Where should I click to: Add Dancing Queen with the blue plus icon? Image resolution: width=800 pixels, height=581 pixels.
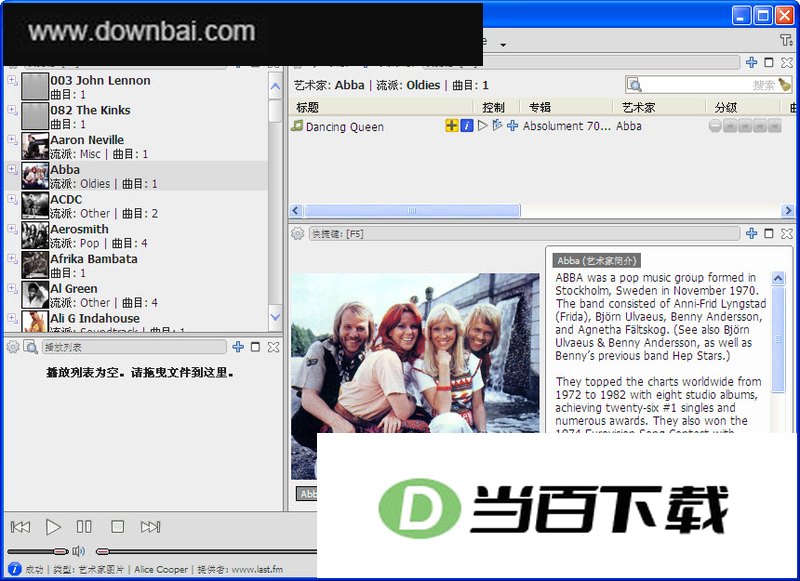513,125
